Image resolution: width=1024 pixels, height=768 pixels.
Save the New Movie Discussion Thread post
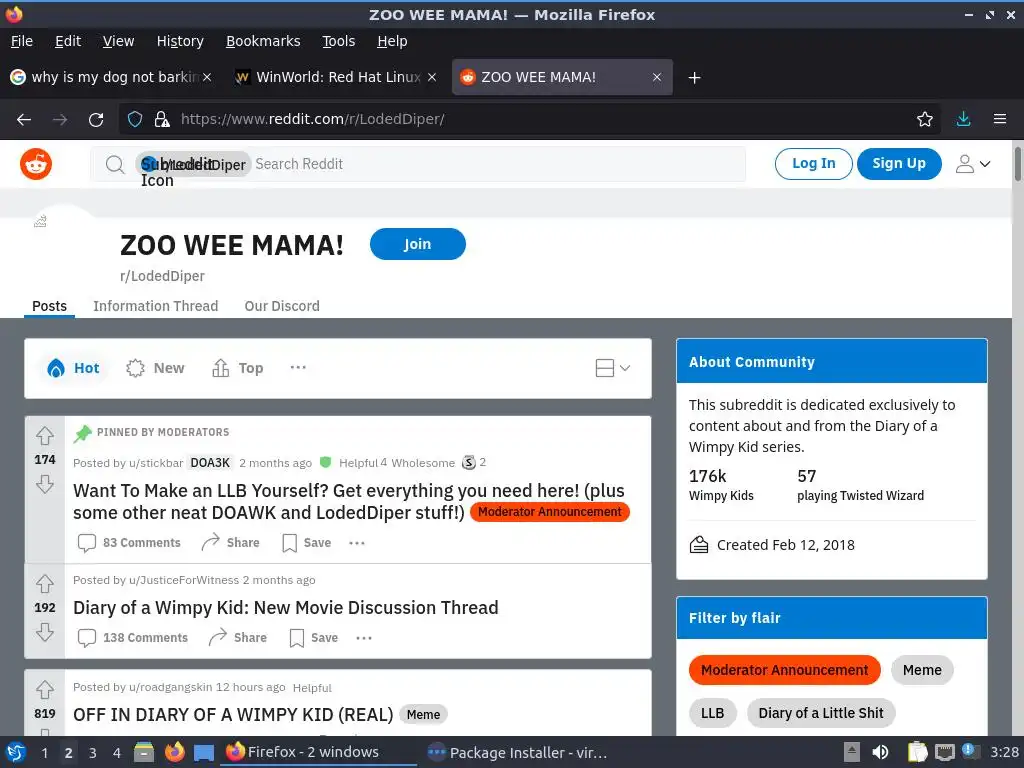313,637
